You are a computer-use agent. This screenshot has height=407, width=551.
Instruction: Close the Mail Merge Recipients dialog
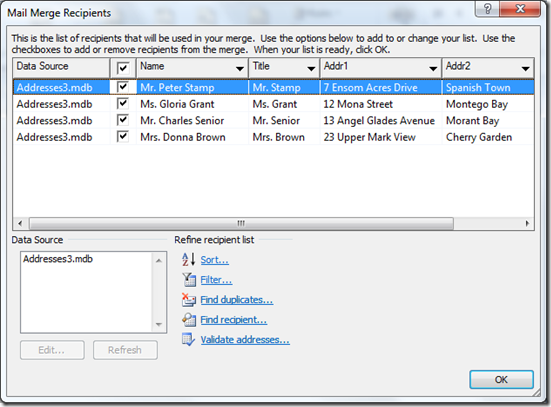tap(520, 9)
